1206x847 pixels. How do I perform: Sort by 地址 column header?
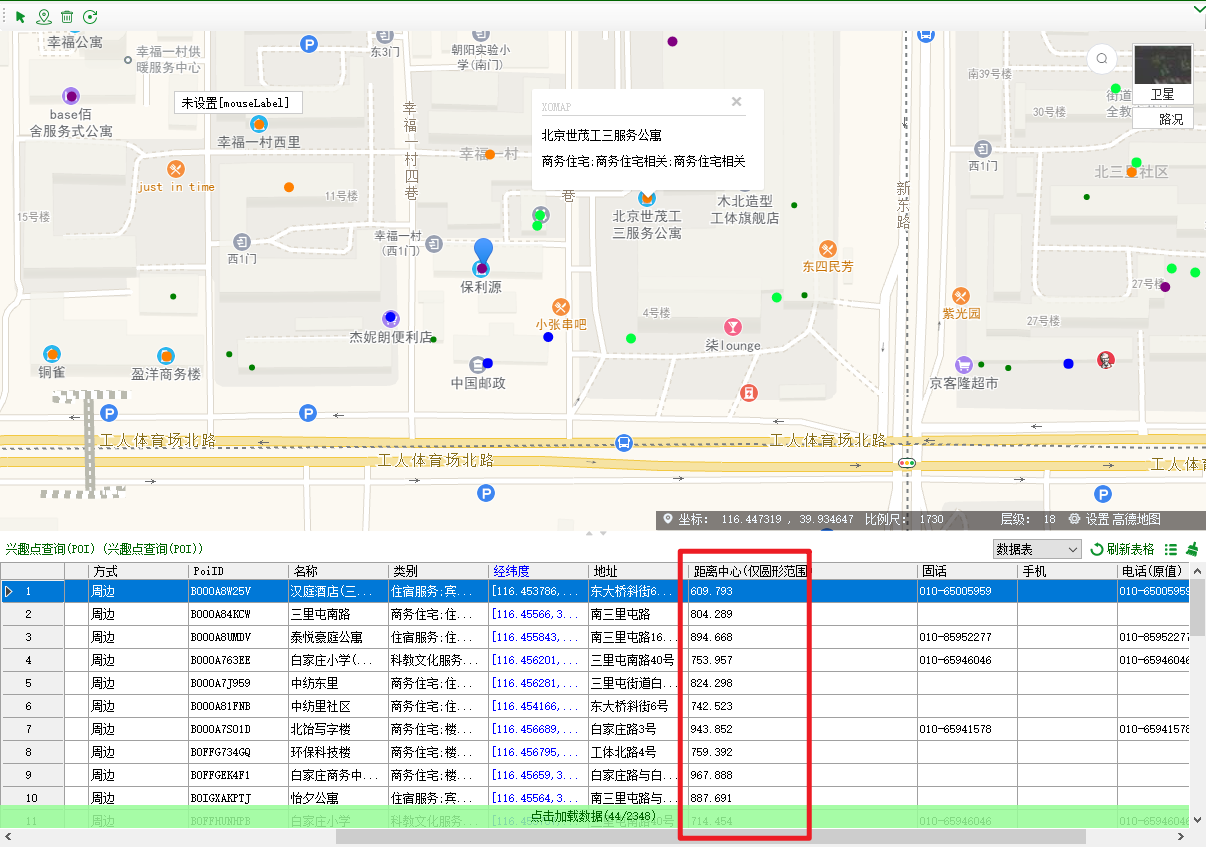tap(638, 571)
